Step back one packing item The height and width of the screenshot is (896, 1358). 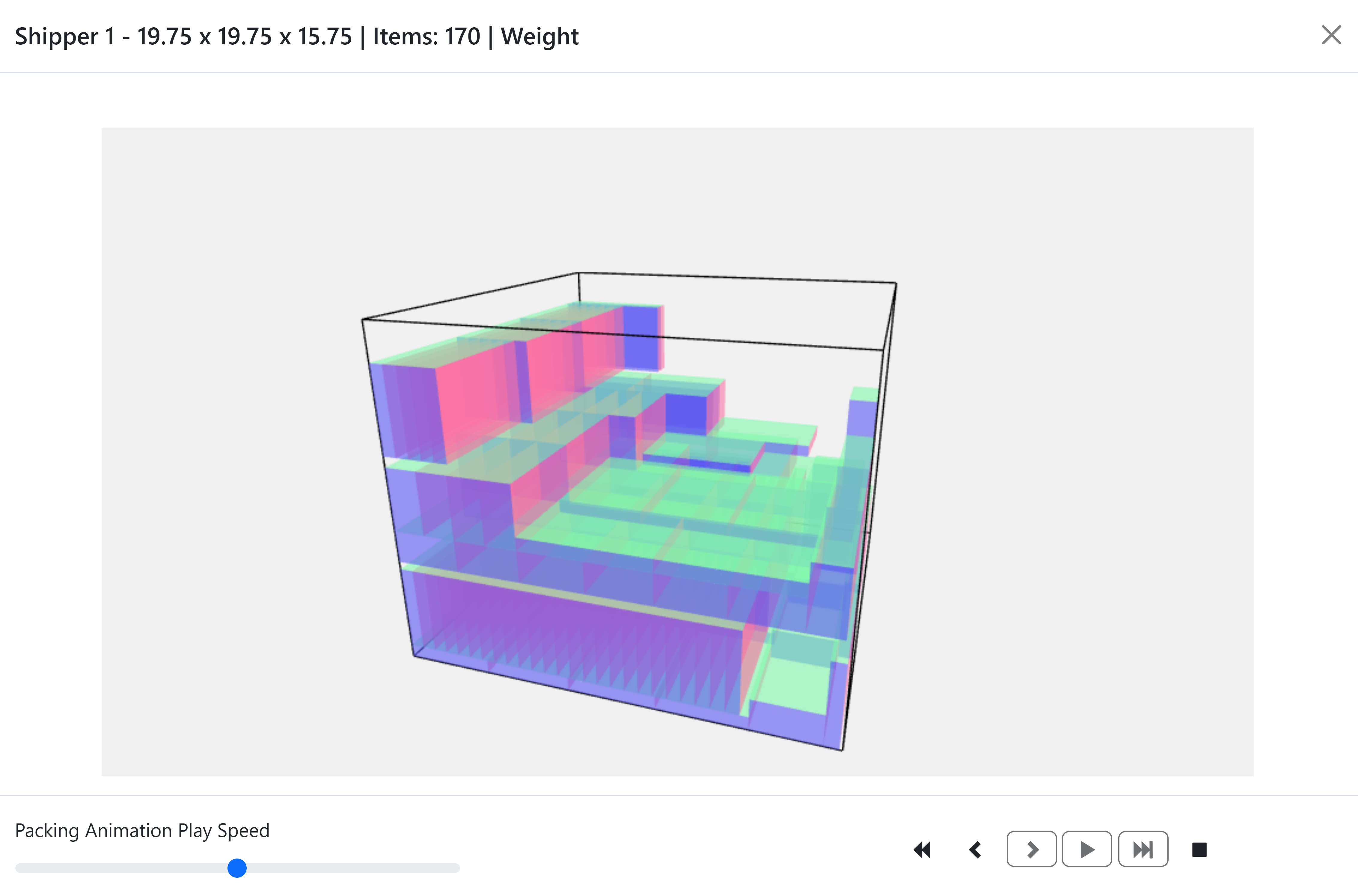pos(975,850)
